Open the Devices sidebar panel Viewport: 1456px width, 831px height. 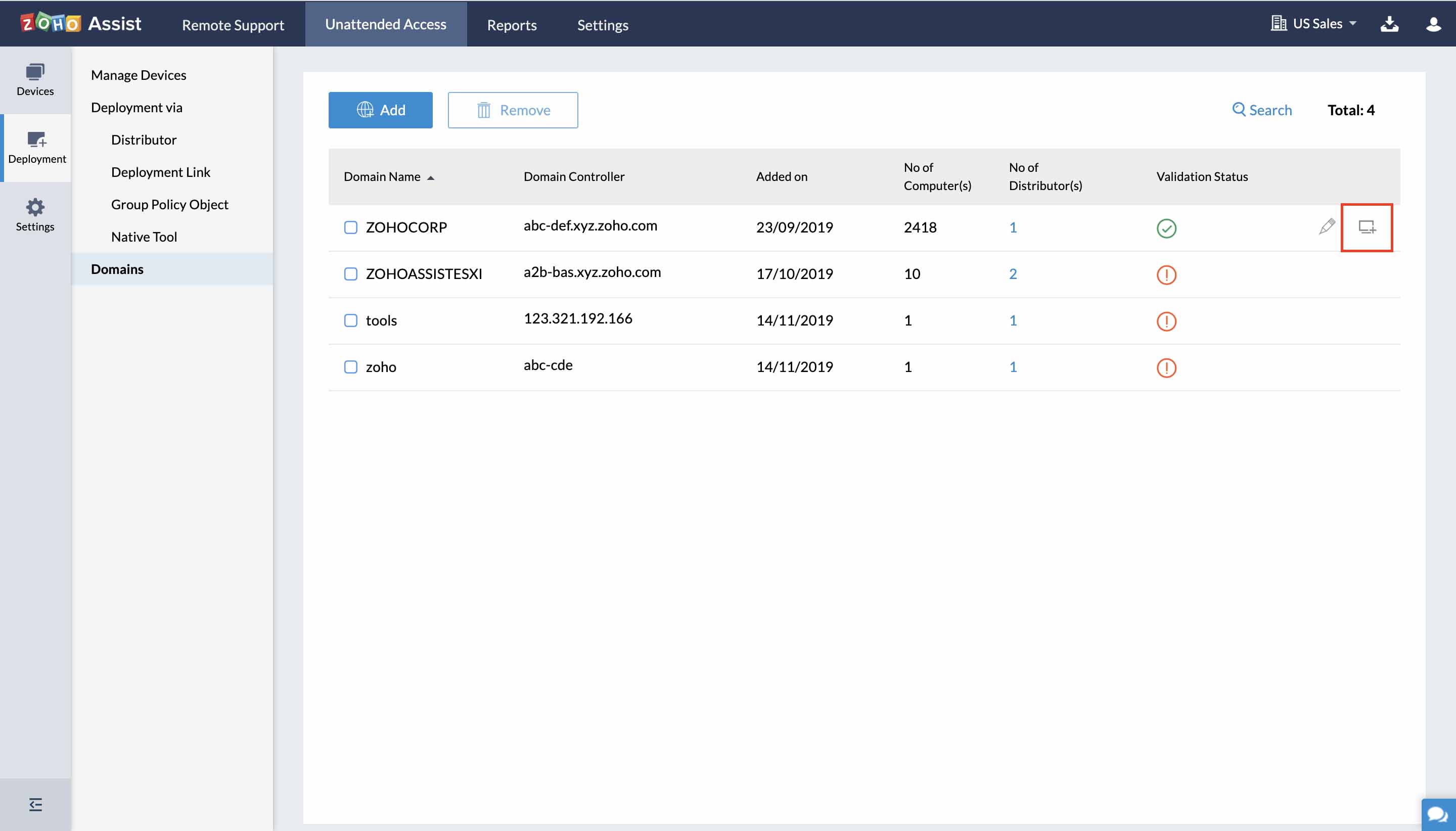(x=35, y=80)
